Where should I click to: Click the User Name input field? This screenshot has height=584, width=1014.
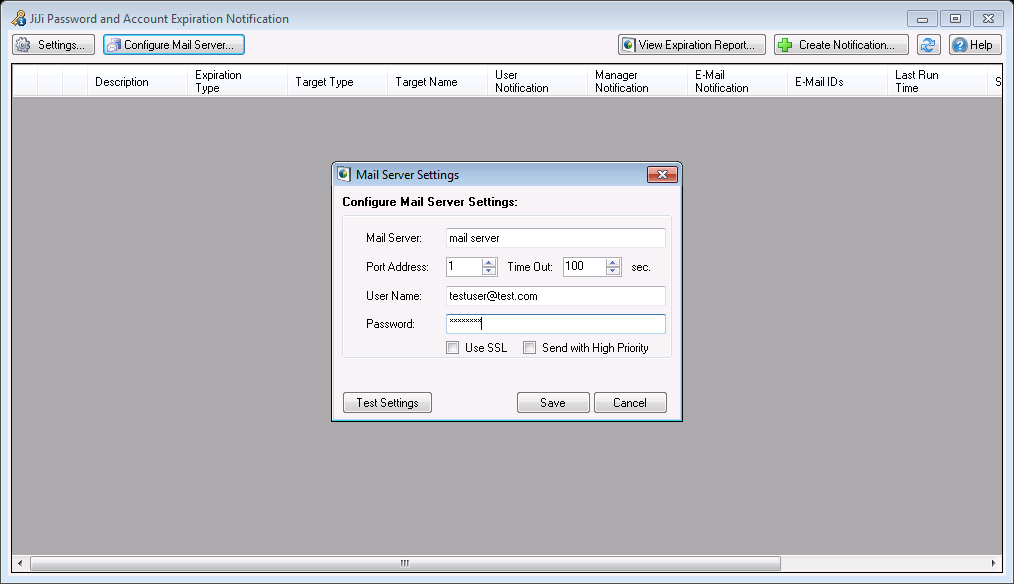pos(556,296)
